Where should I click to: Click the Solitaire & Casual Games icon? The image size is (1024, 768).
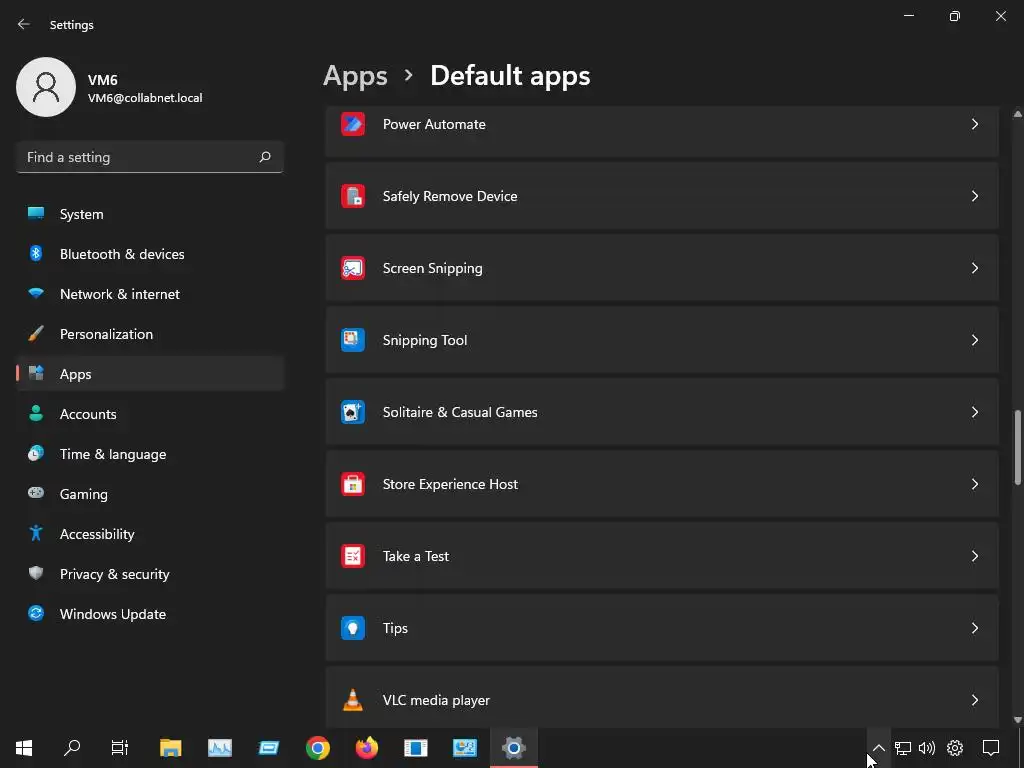tap(352, 412)
